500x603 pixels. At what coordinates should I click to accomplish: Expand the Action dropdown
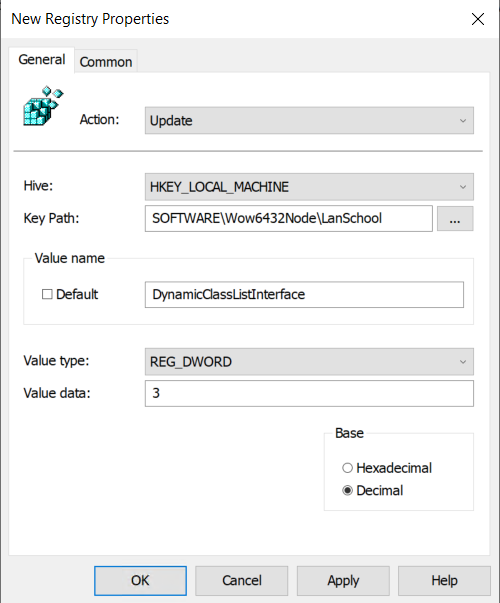tap(309, 121)
